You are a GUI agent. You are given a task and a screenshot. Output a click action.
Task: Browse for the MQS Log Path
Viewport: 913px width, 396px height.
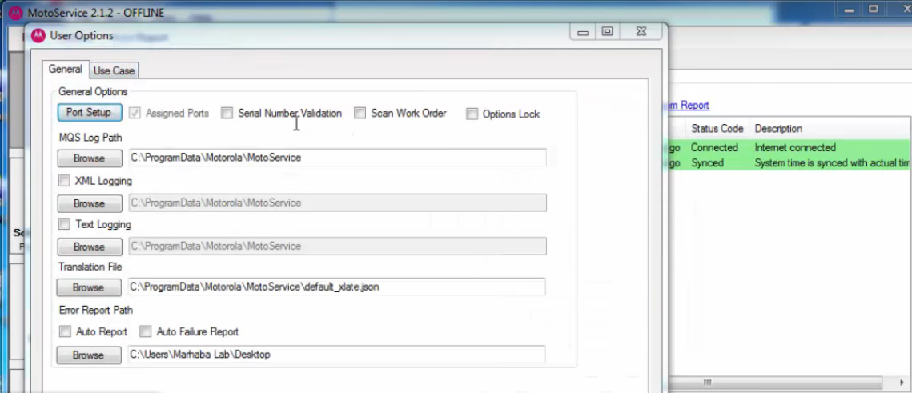click(90, 158)
